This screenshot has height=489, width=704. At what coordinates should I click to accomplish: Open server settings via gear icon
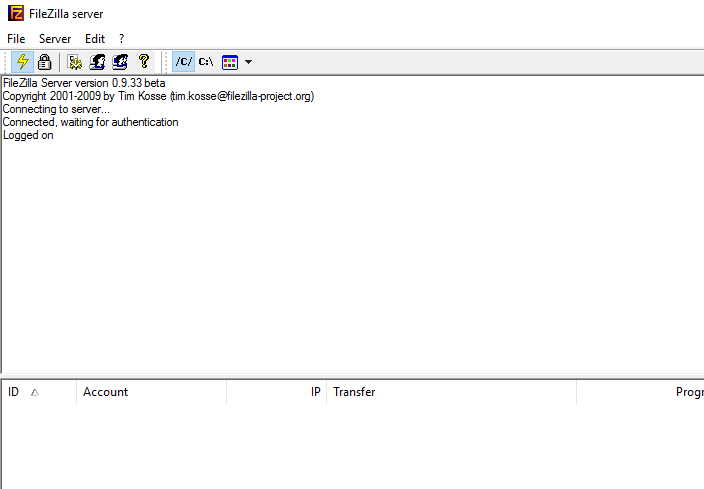pyautogui.click(x=75, y=62)
